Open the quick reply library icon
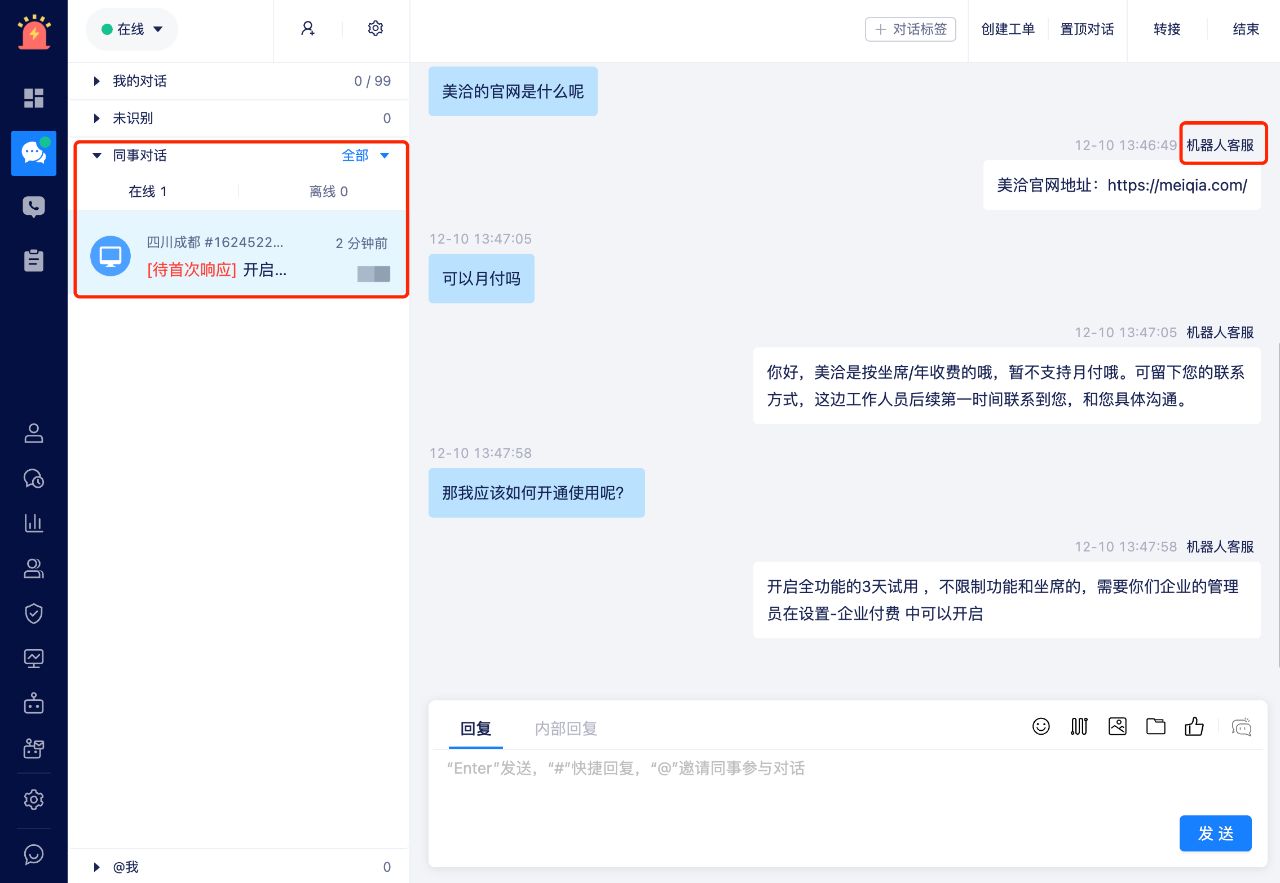Screen dimensions: 1280x883 [1079, 727]
